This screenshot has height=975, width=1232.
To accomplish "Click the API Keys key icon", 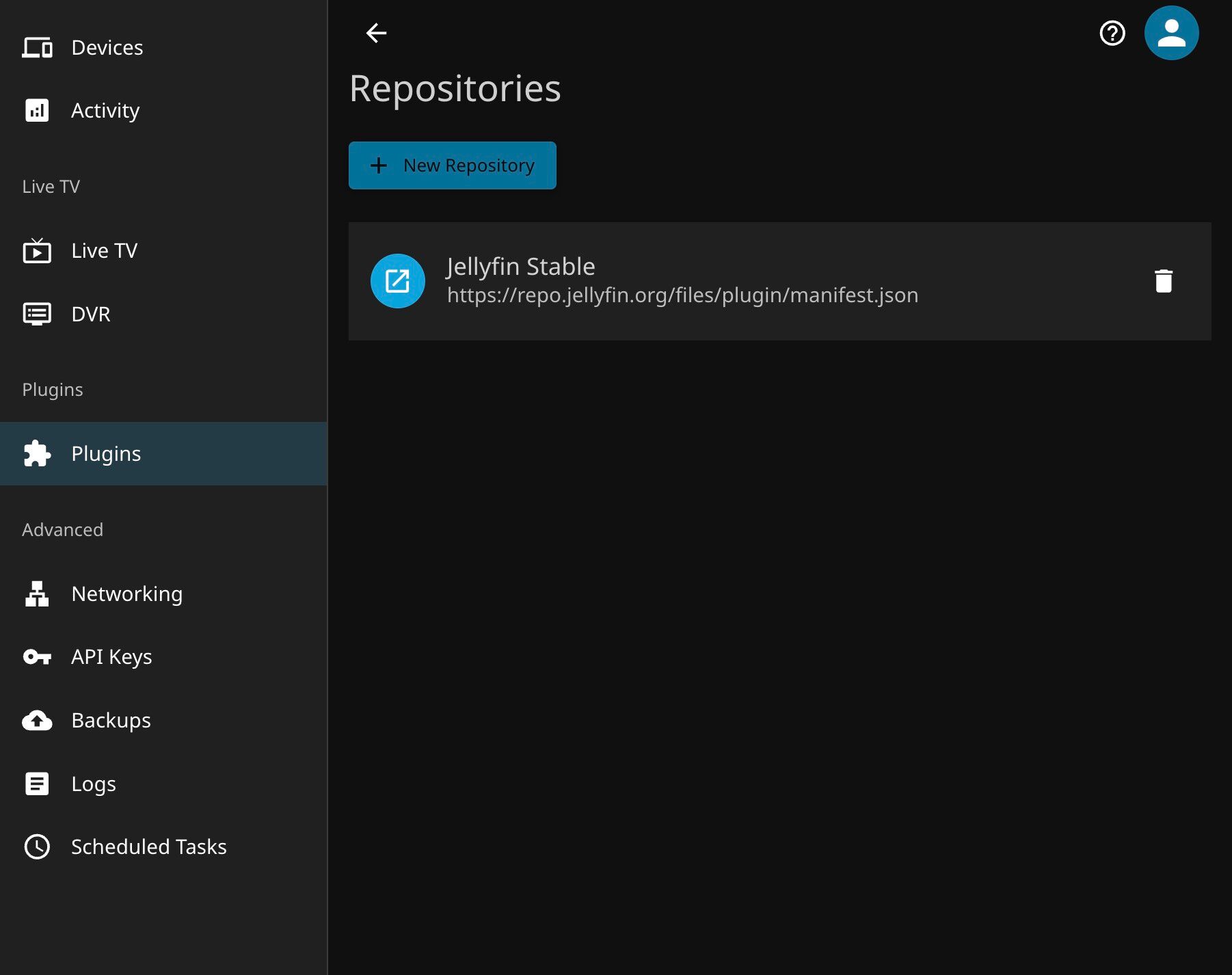I will (x=37, y=657).
